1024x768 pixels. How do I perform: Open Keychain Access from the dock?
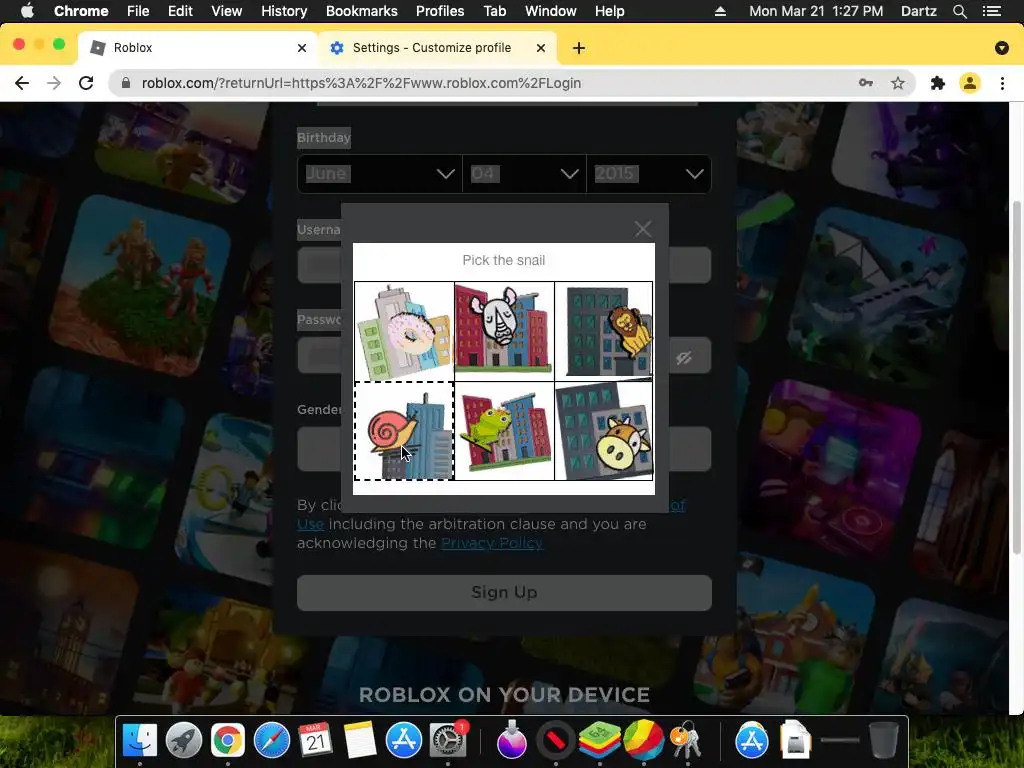pyautogui.click(x=687, y=740)
